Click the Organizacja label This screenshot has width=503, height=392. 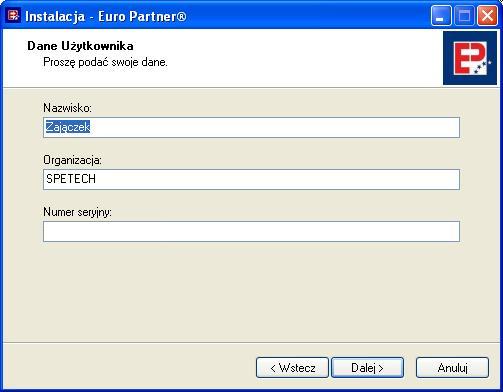coord(72,160)
